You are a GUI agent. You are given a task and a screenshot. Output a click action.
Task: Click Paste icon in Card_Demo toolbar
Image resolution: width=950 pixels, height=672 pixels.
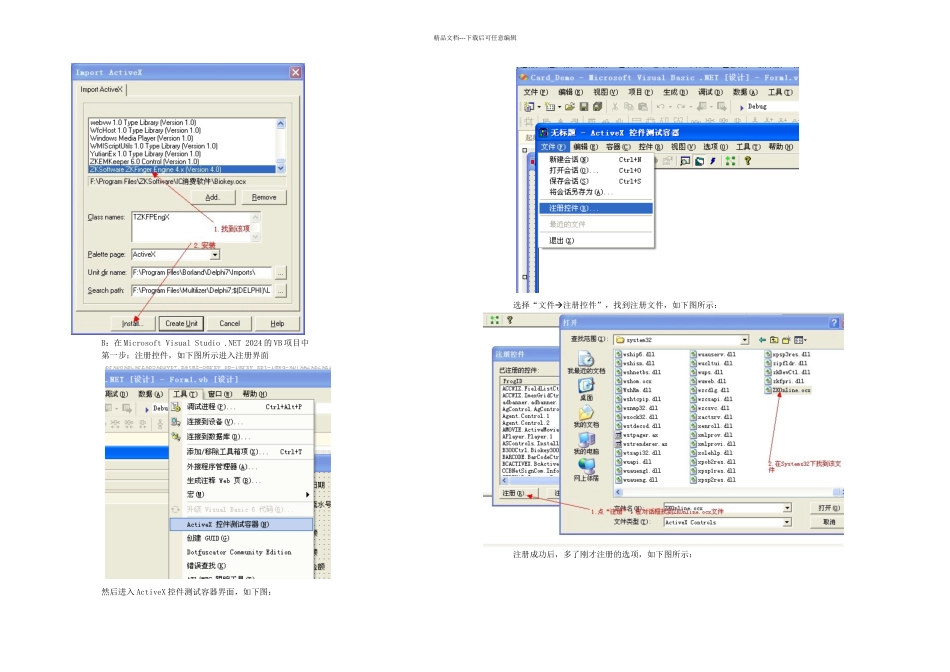tap(643, 107)
